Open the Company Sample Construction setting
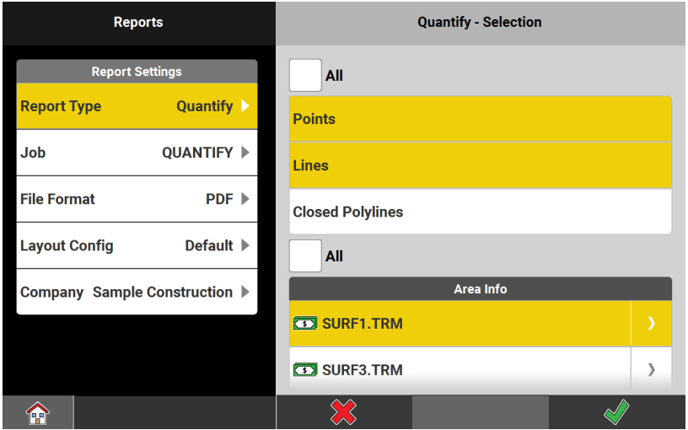This screenshot has width=688, height=430. (136, 292)
